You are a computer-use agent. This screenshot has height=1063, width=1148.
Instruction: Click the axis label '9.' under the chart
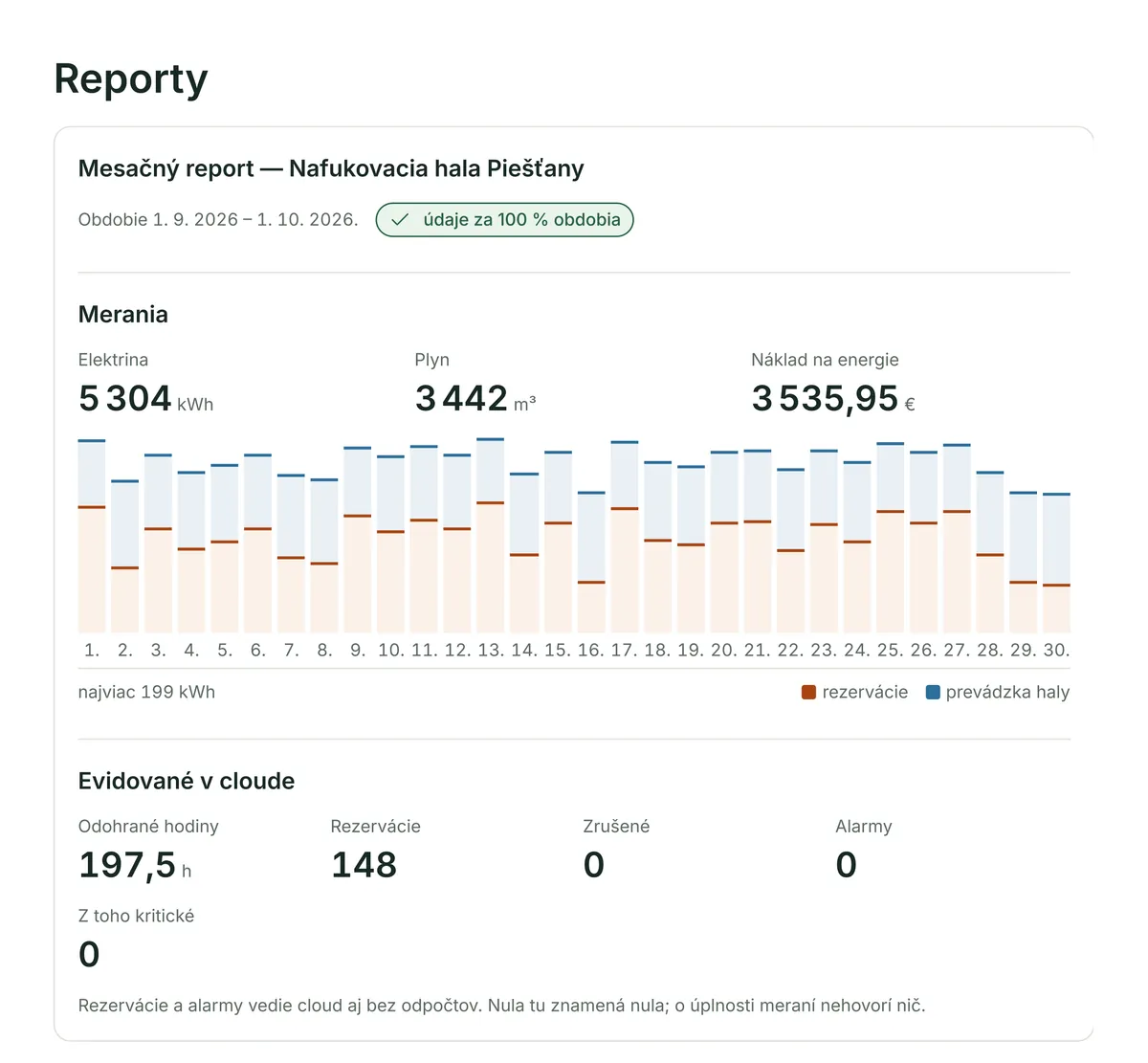point(358,650)
